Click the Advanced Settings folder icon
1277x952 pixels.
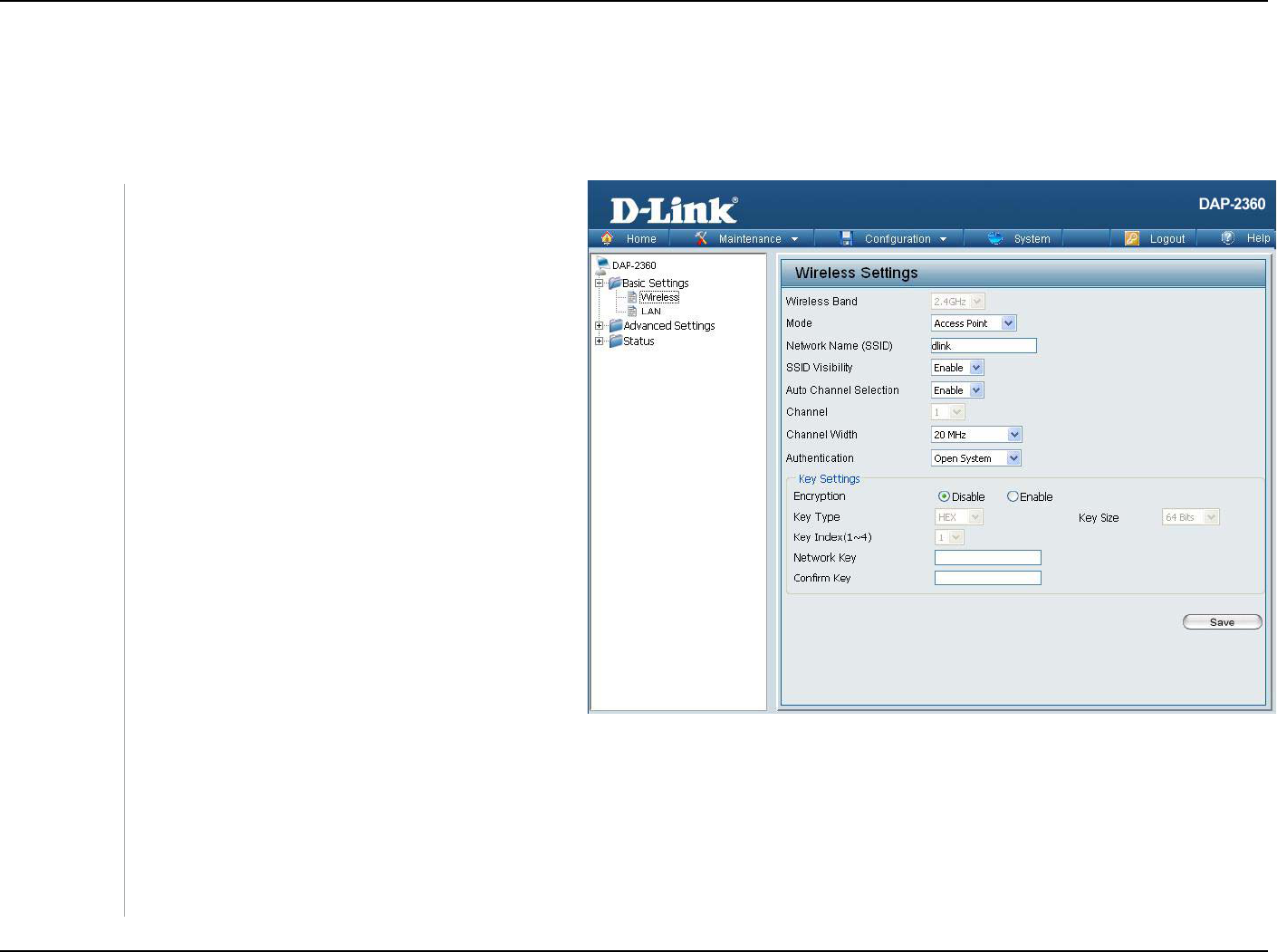[616, 325]
